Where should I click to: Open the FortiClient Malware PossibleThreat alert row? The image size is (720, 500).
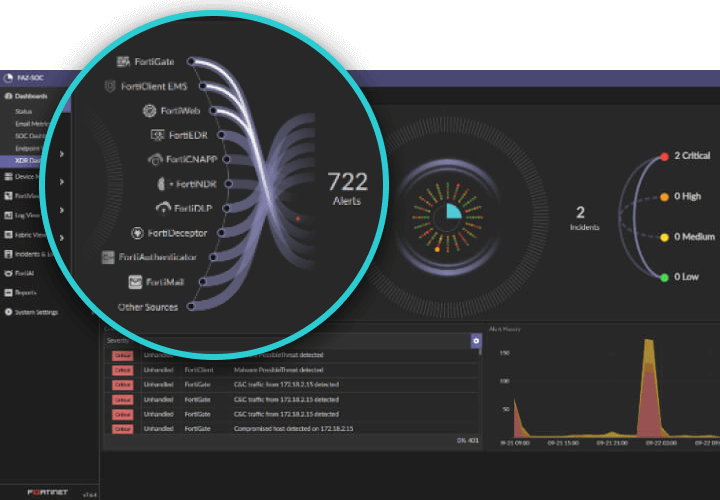pyautogui.click(x=292, y=370)
